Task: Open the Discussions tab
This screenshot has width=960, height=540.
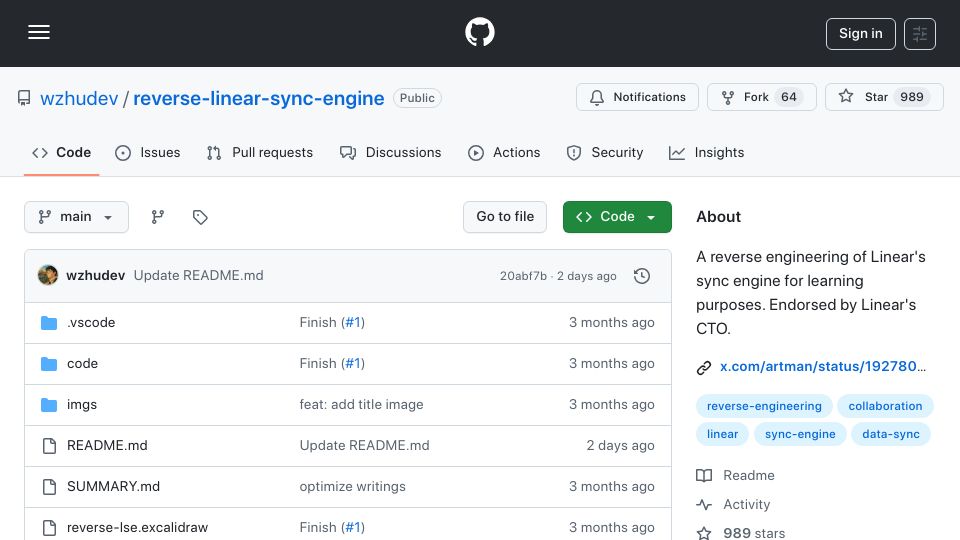Action: [x=391, y=152]
